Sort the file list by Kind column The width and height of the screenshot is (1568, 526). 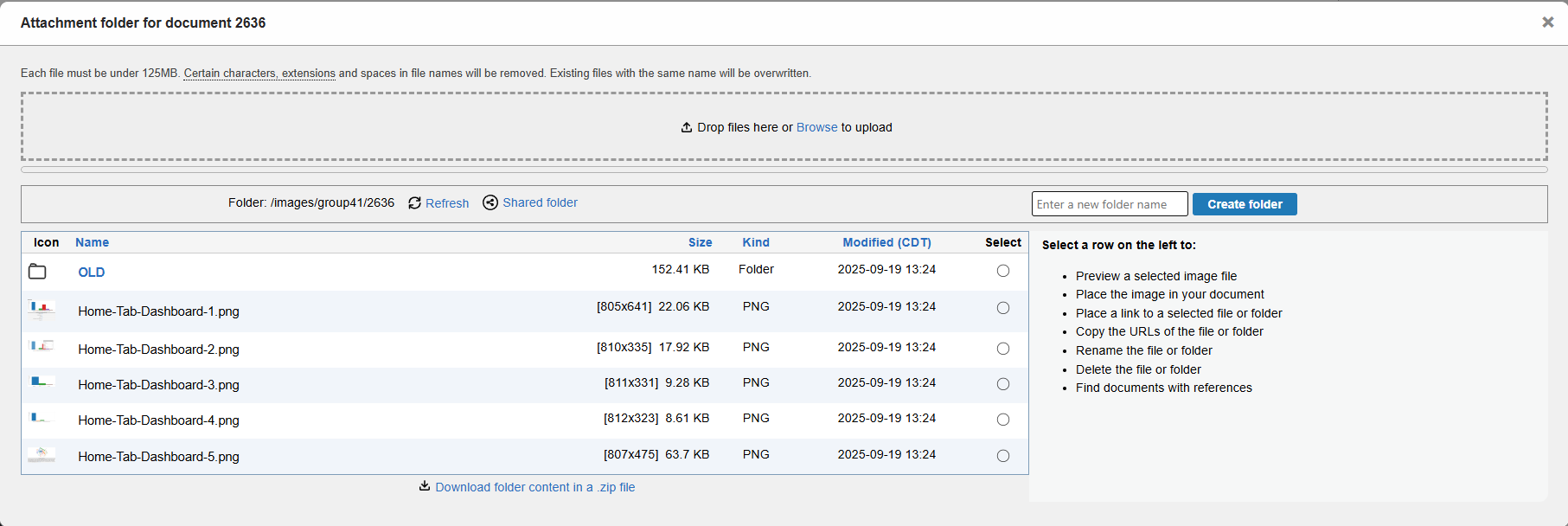click(x=755, y=242)
